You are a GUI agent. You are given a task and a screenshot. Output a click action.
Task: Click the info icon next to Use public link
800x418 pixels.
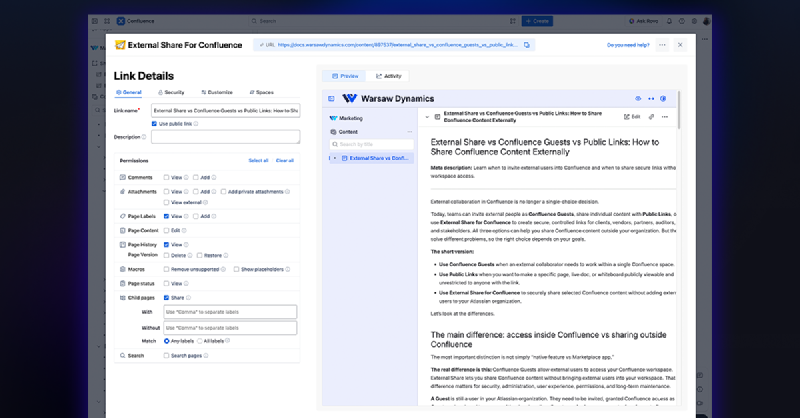click(x=196, y=124)
